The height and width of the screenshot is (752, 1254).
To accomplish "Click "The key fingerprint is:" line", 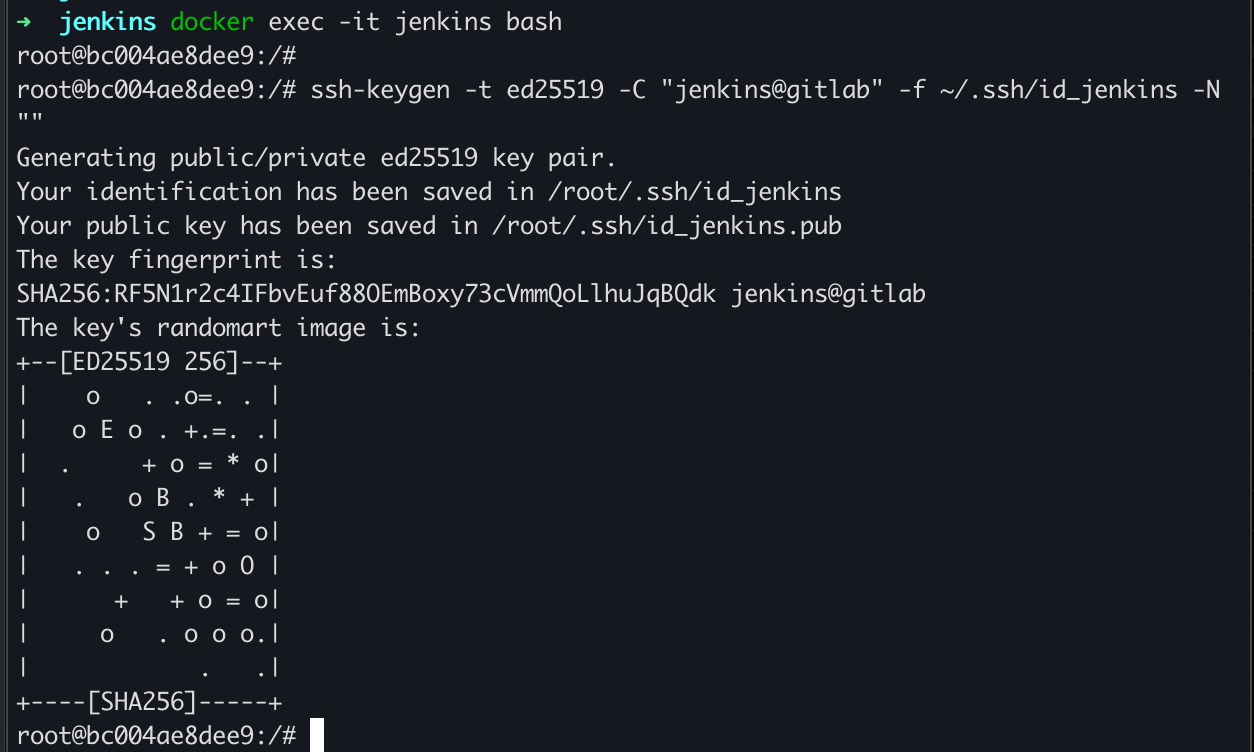I will 177,260.
